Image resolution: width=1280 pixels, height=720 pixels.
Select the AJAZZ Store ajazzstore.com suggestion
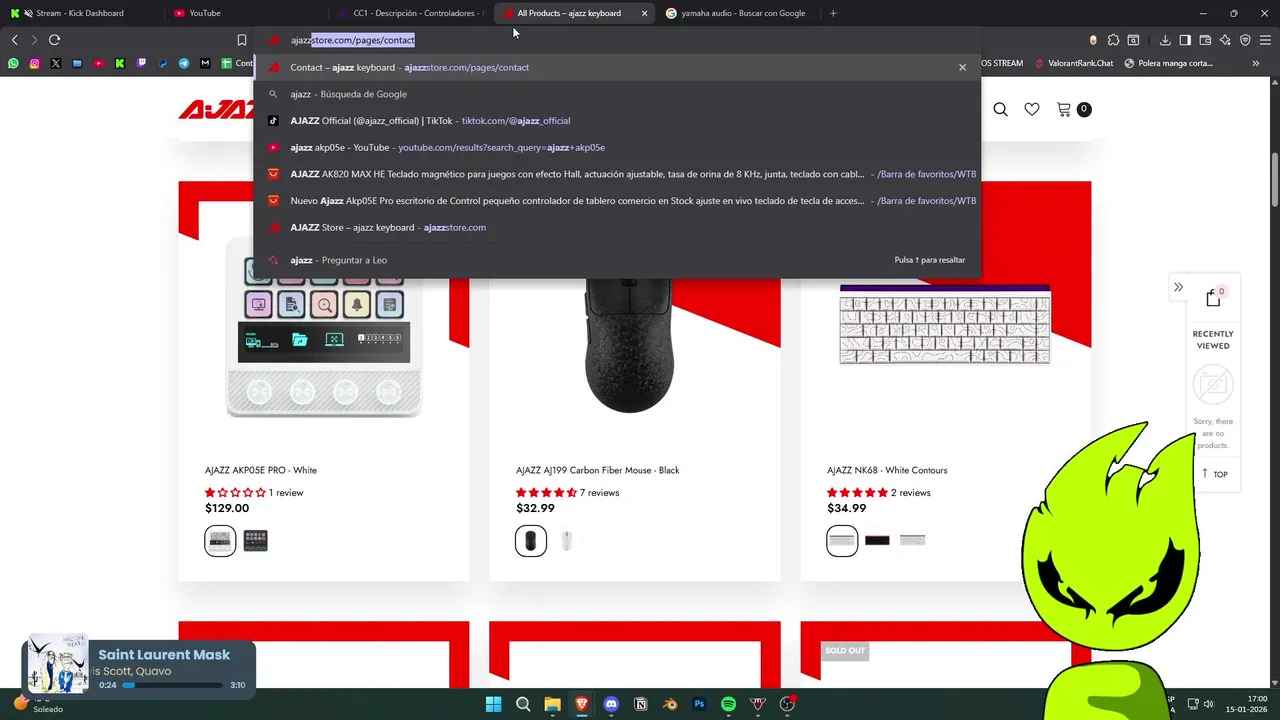pyautogui.click(x=617, y=227)
